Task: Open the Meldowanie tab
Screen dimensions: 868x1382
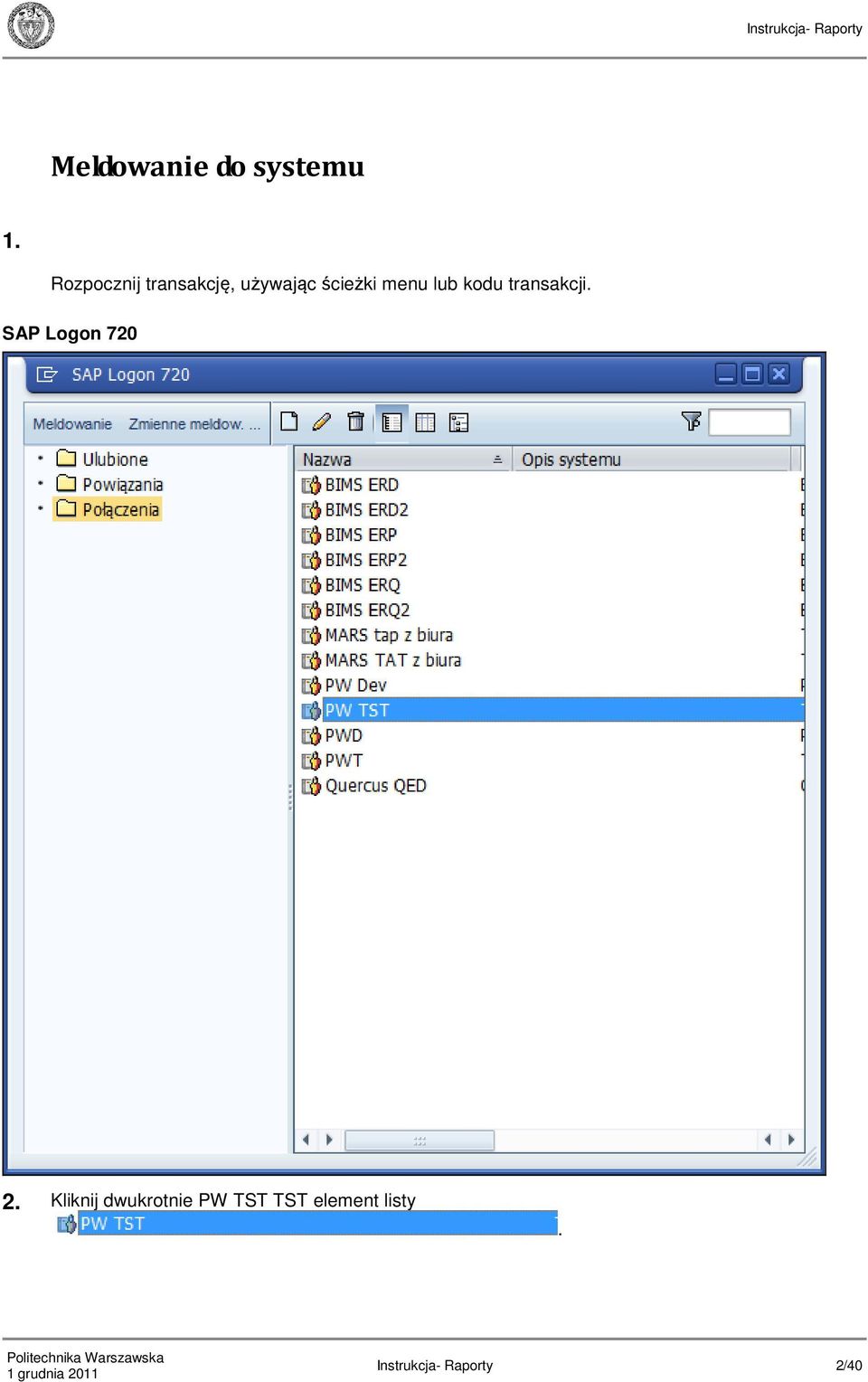Action: click(x=72, y=423)
